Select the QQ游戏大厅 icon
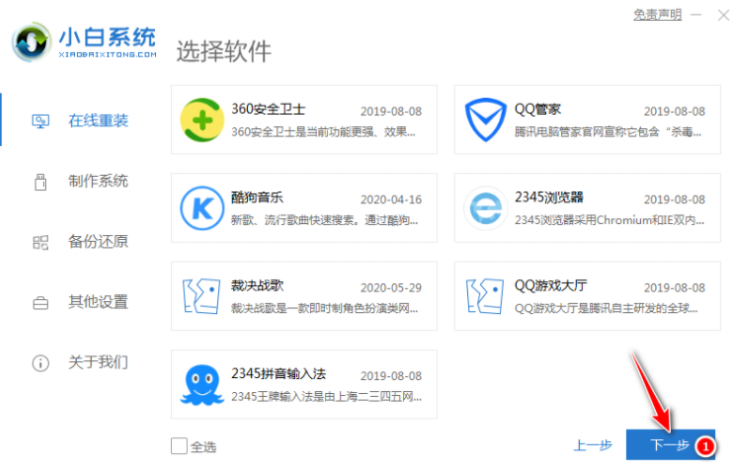The image size is (741, 462). click(487, 296)
